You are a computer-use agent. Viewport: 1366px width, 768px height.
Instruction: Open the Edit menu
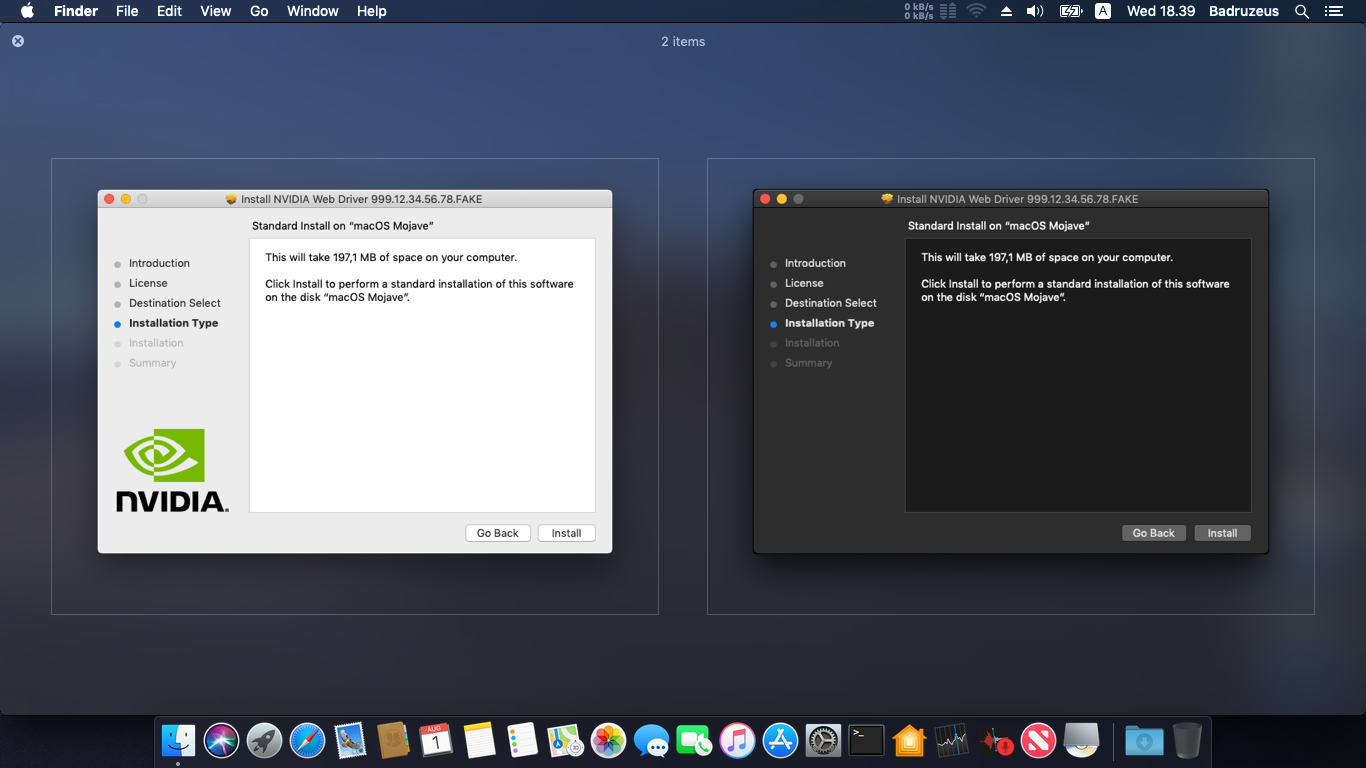pos(169,11)
